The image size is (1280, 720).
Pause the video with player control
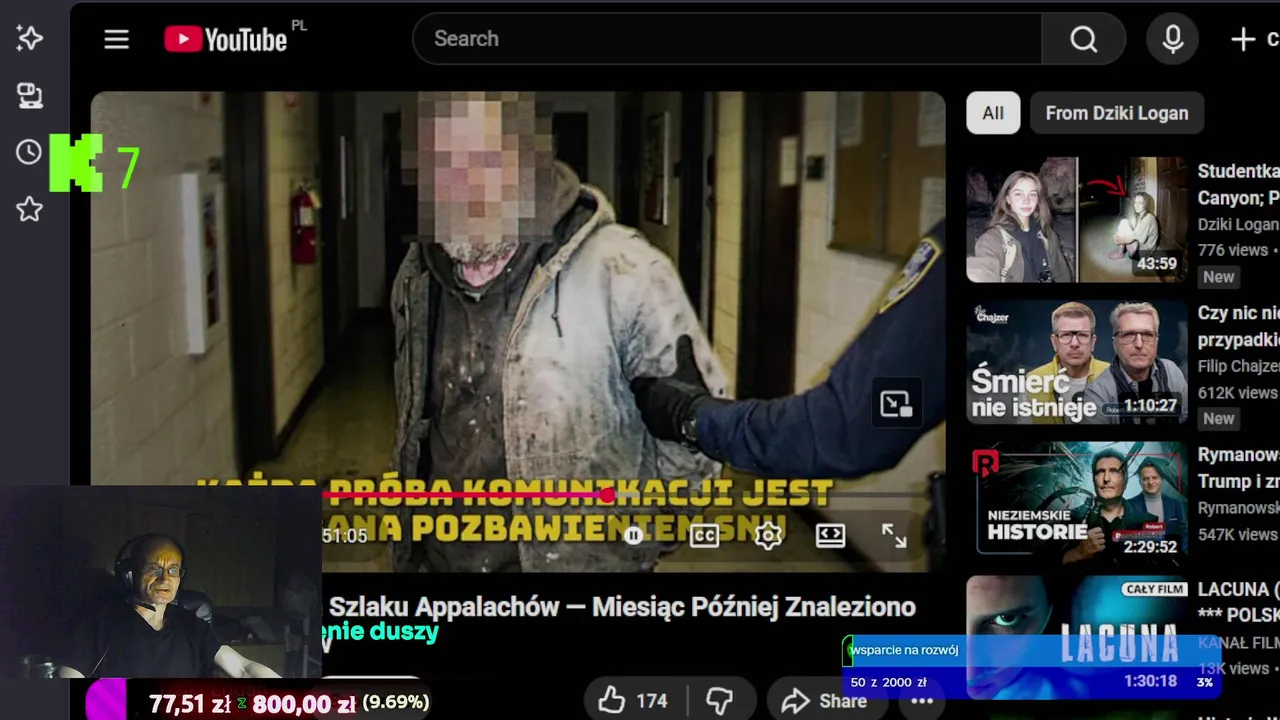[x=633, y=536]
